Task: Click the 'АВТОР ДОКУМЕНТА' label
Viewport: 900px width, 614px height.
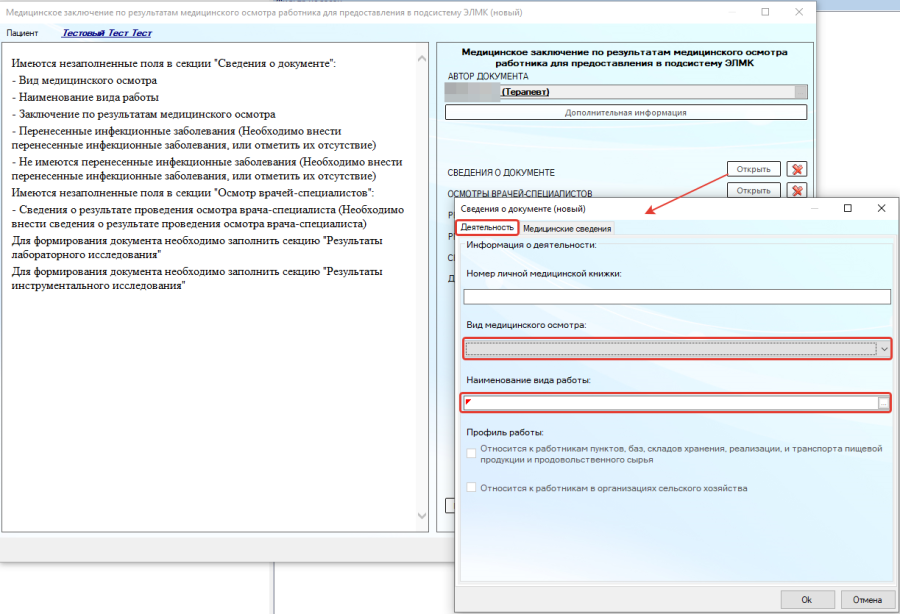Action: (488, 76)
